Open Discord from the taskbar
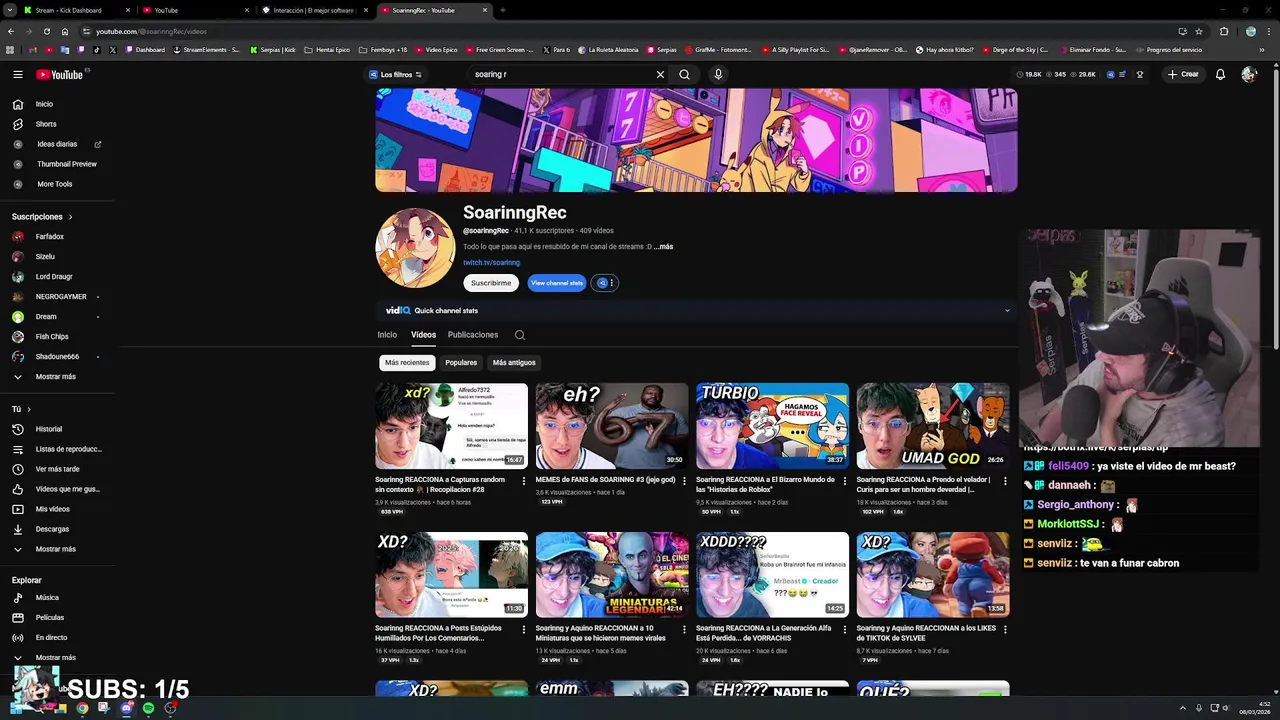1280x720 pixels. pos(126,708)
